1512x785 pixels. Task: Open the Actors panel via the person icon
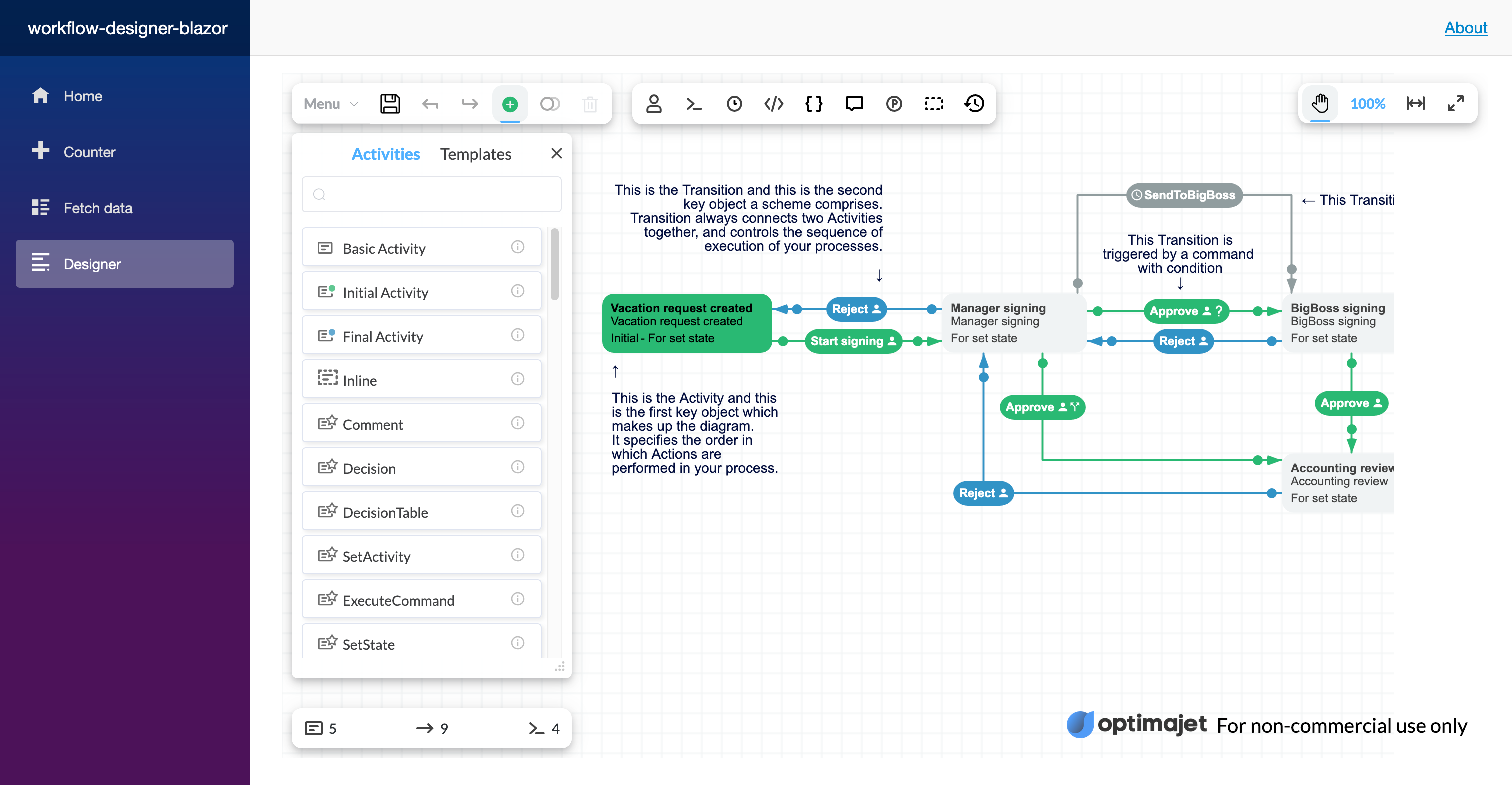coord(654,104)
